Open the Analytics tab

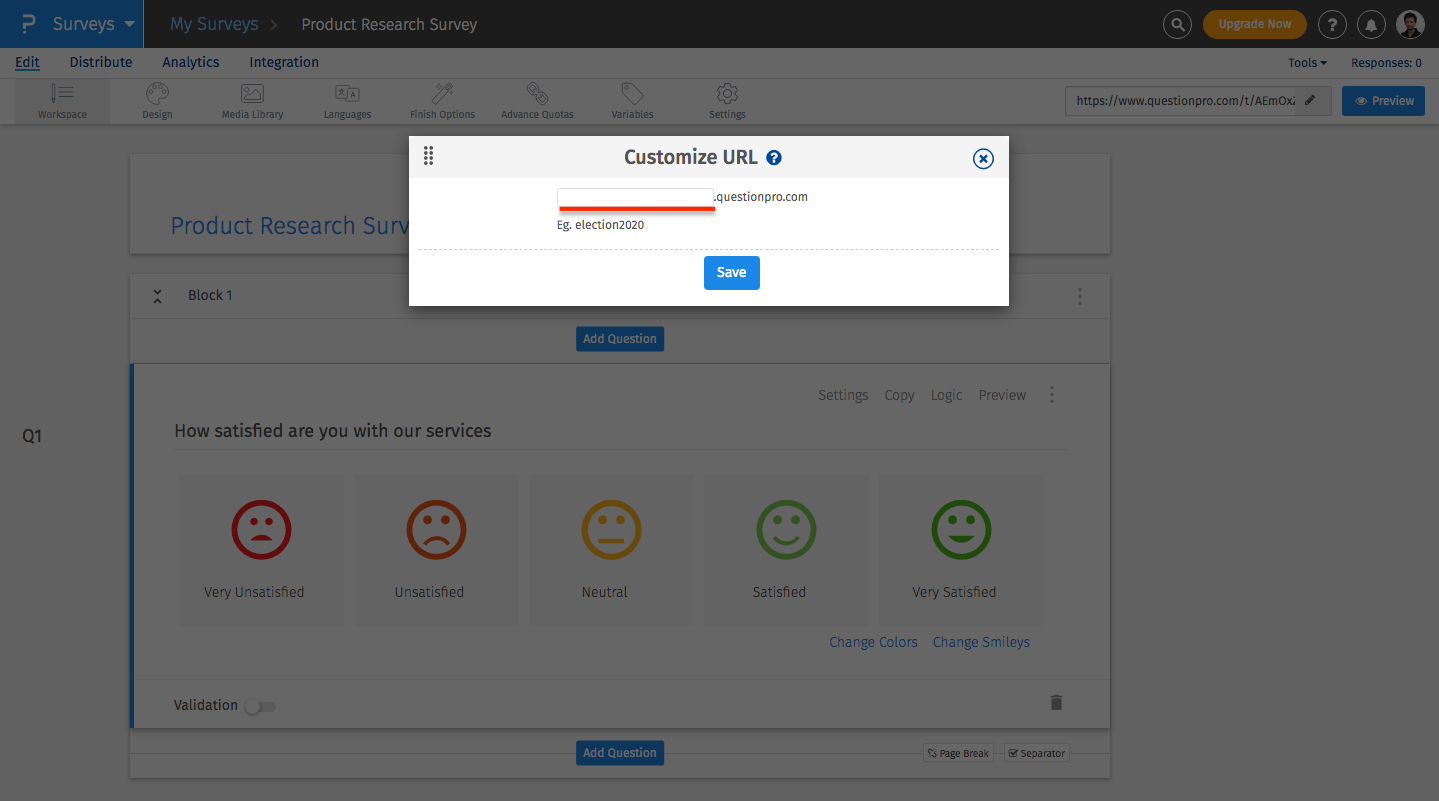coord(190,62)
